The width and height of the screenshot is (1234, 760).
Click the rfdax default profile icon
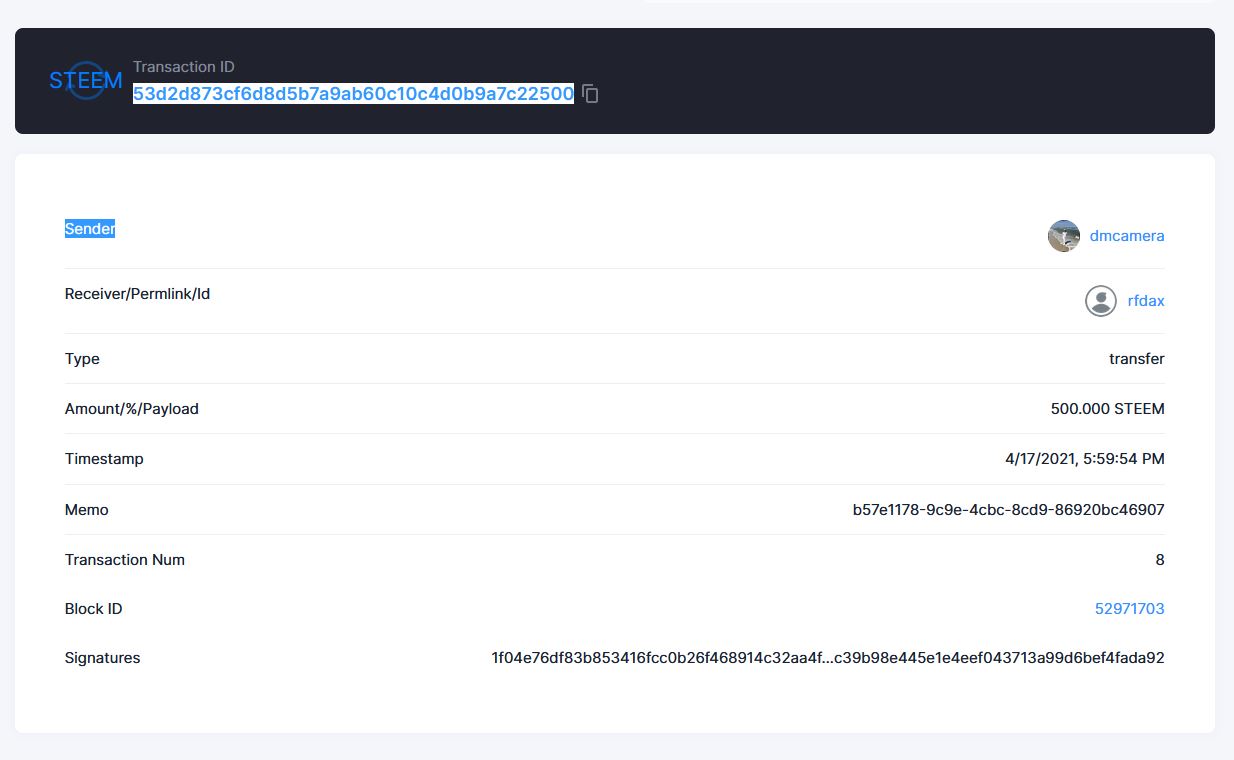[x=1101, y=301]
